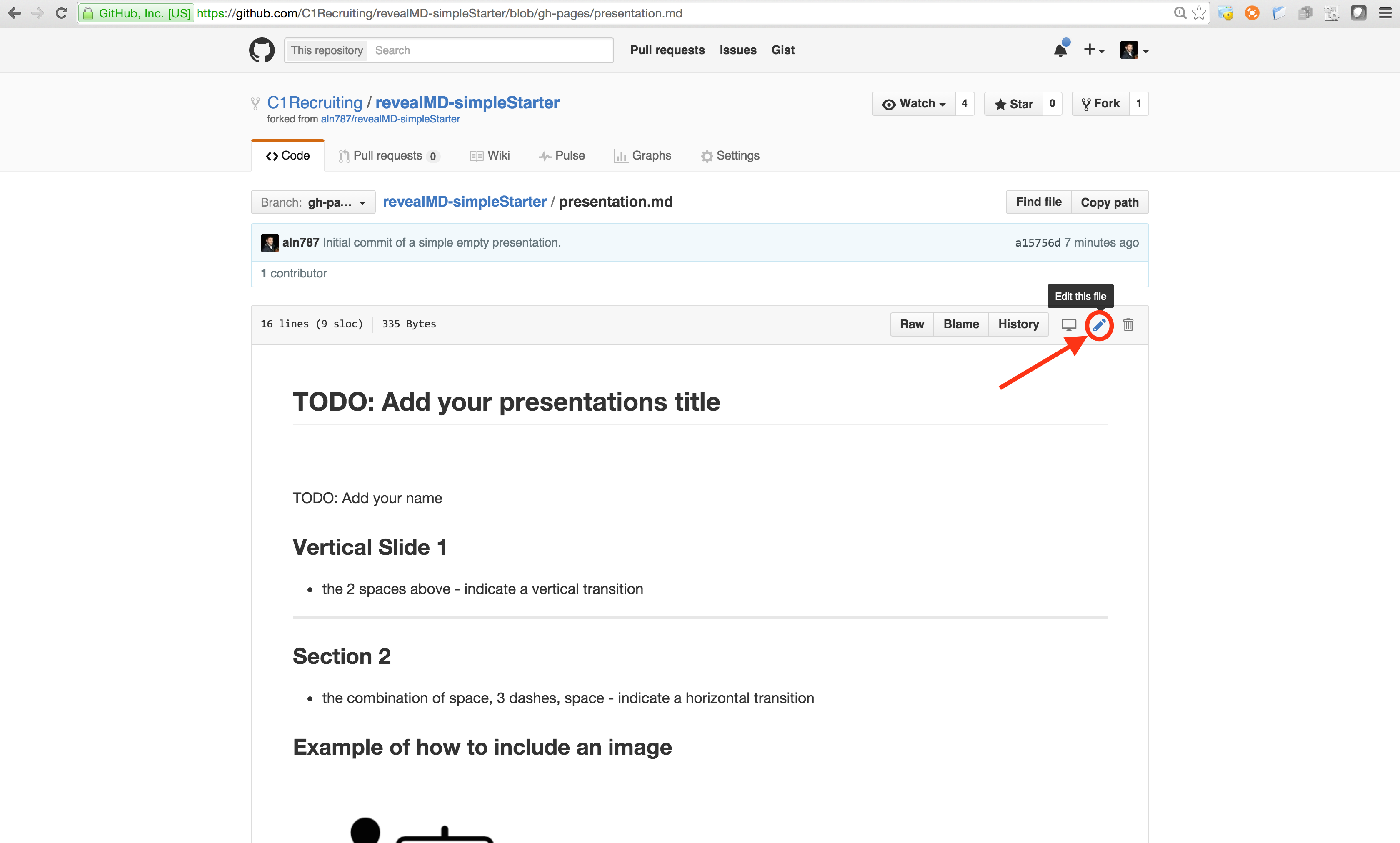
Task: Click the Raw button
Action: (x=911, y=324)
